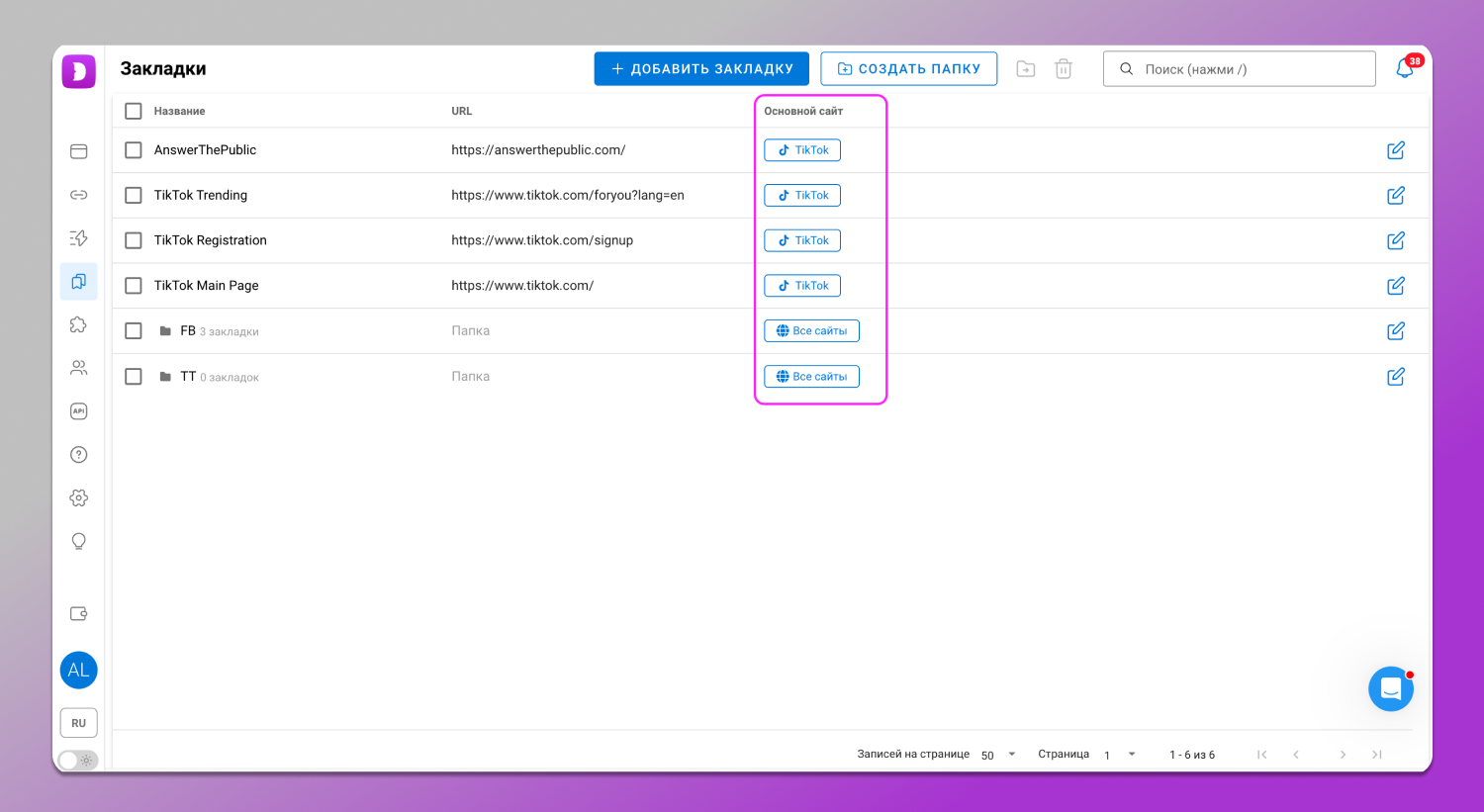Open settings gear in sidebar
This screenshot has height=812, width=1484.
(x=79, y=497)
